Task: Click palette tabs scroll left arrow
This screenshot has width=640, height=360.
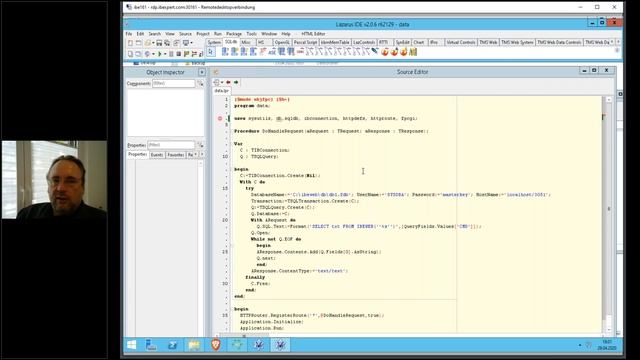Action: tap(612, 42)
